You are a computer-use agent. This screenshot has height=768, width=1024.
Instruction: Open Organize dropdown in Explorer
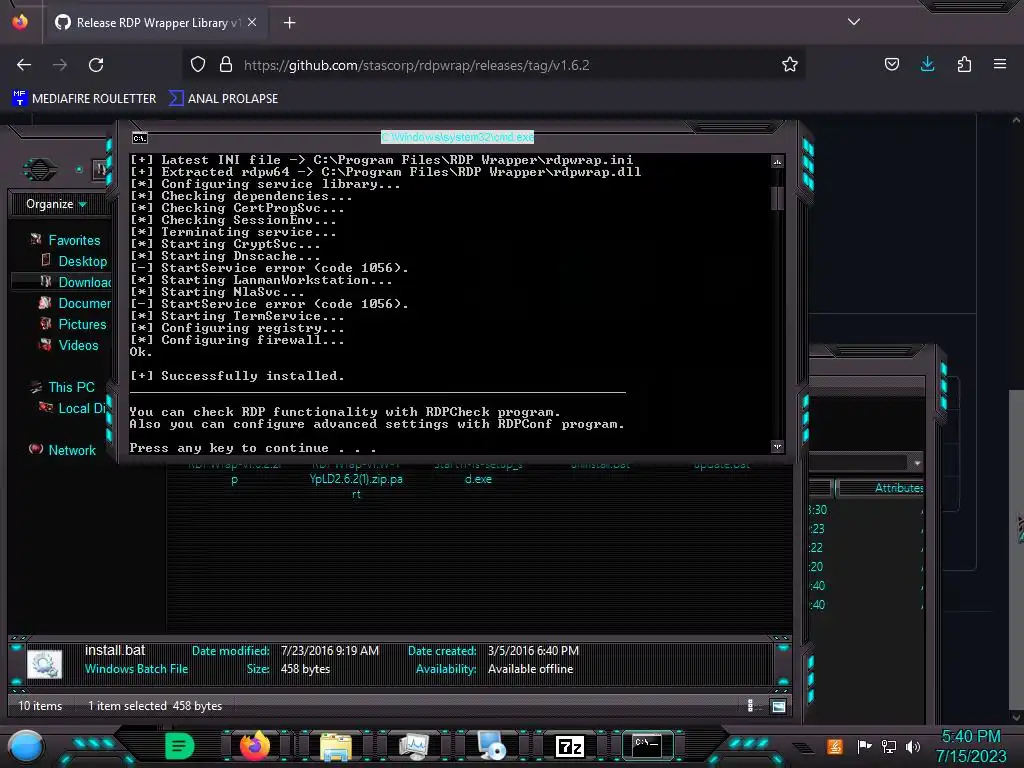(x=56, y=204)
